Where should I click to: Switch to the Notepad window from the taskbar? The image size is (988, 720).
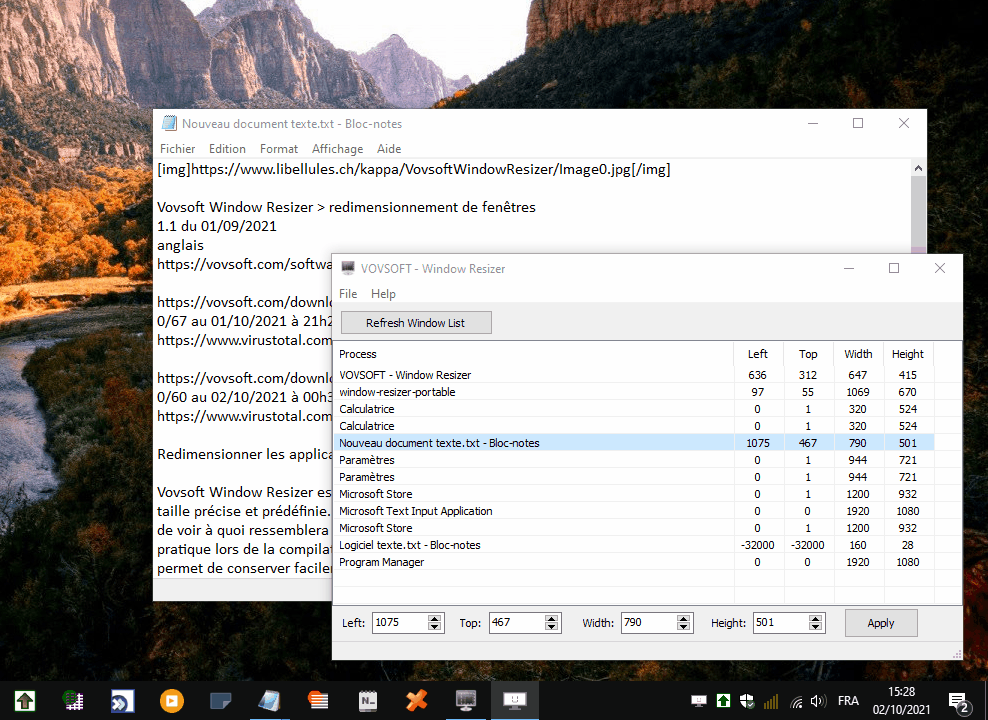pos(270,700)
